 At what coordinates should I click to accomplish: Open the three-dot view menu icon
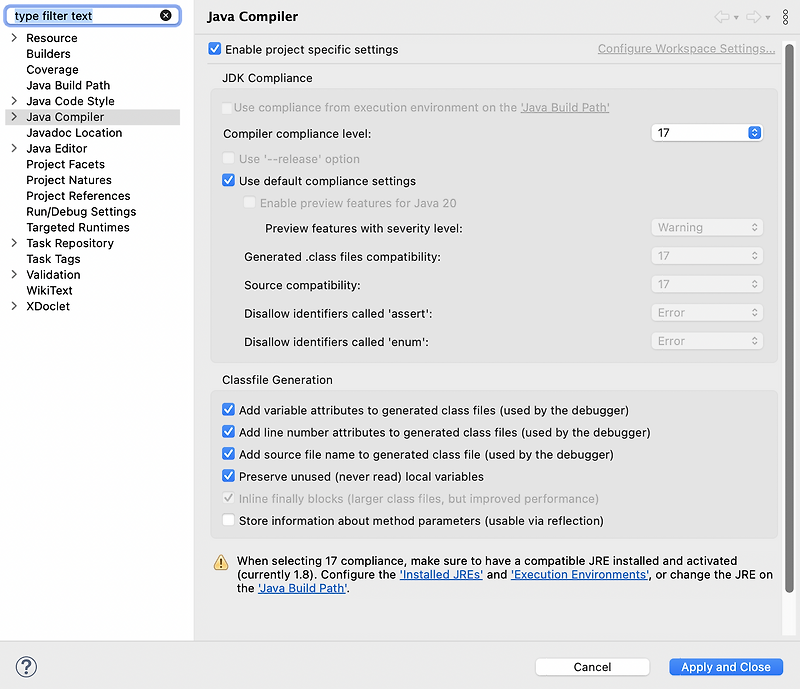[786, 17]
